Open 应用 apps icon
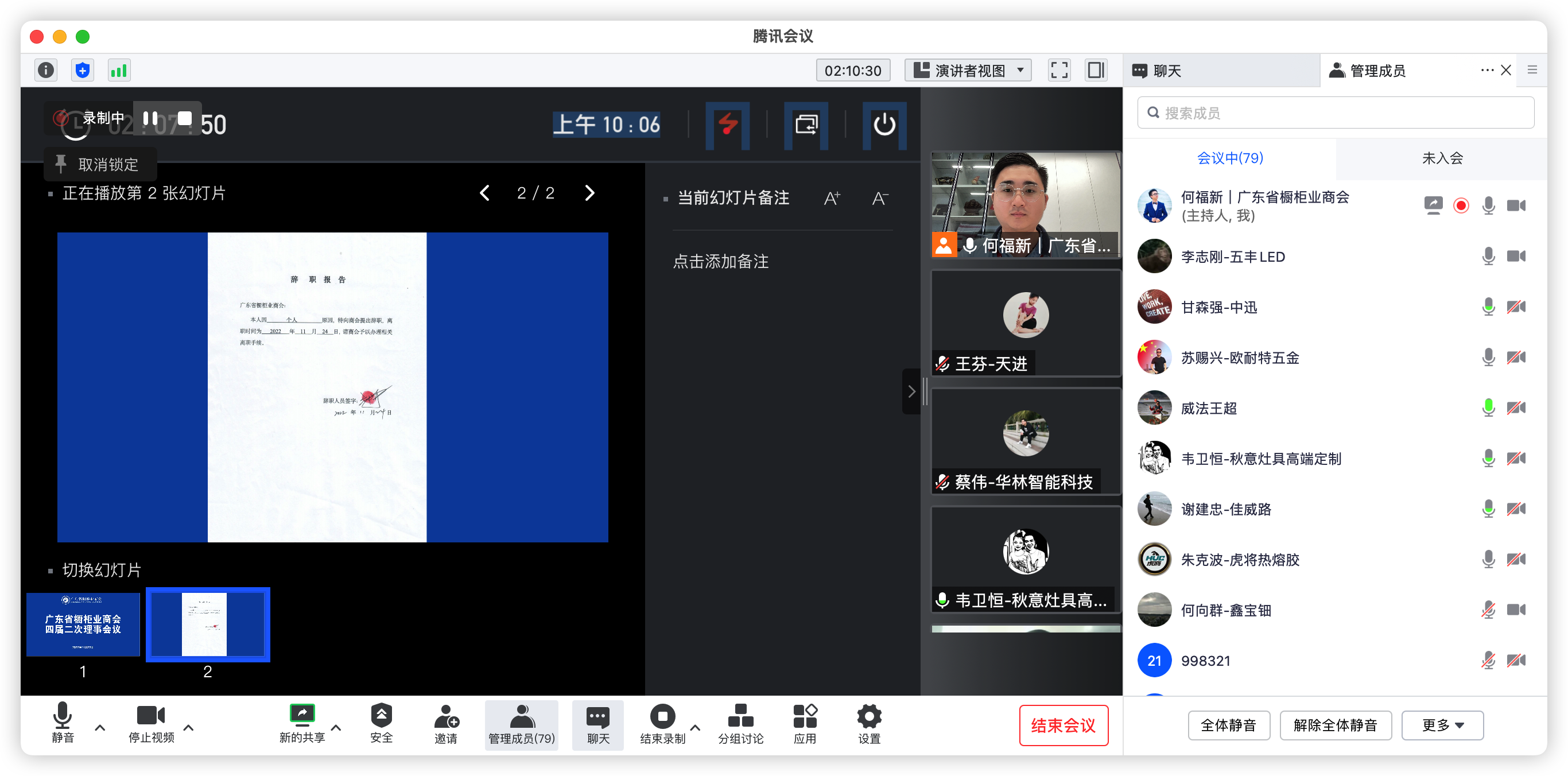 [805, 724]
